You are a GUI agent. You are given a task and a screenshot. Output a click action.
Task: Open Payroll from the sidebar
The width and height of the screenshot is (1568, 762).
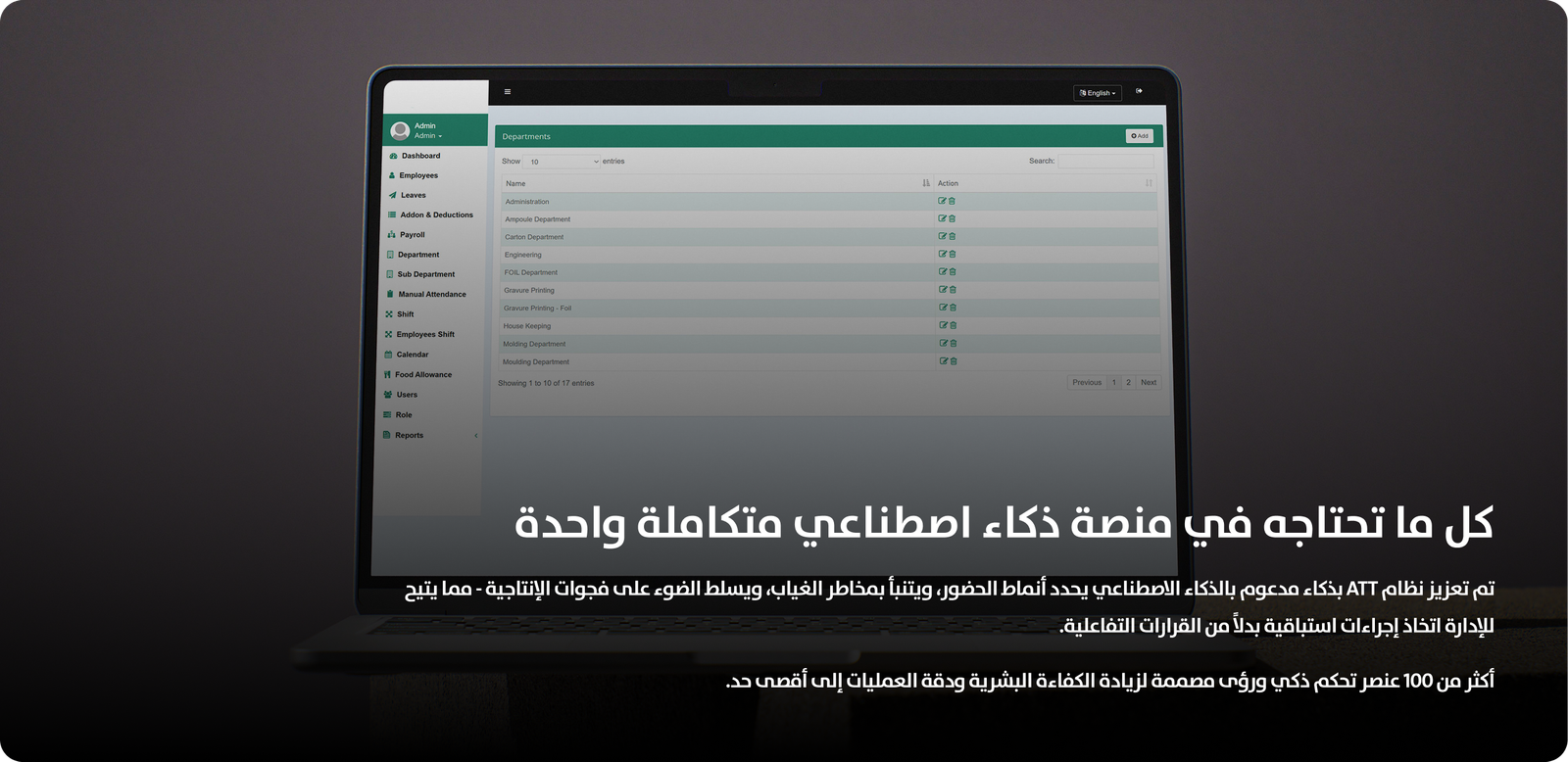coord(412,235)
